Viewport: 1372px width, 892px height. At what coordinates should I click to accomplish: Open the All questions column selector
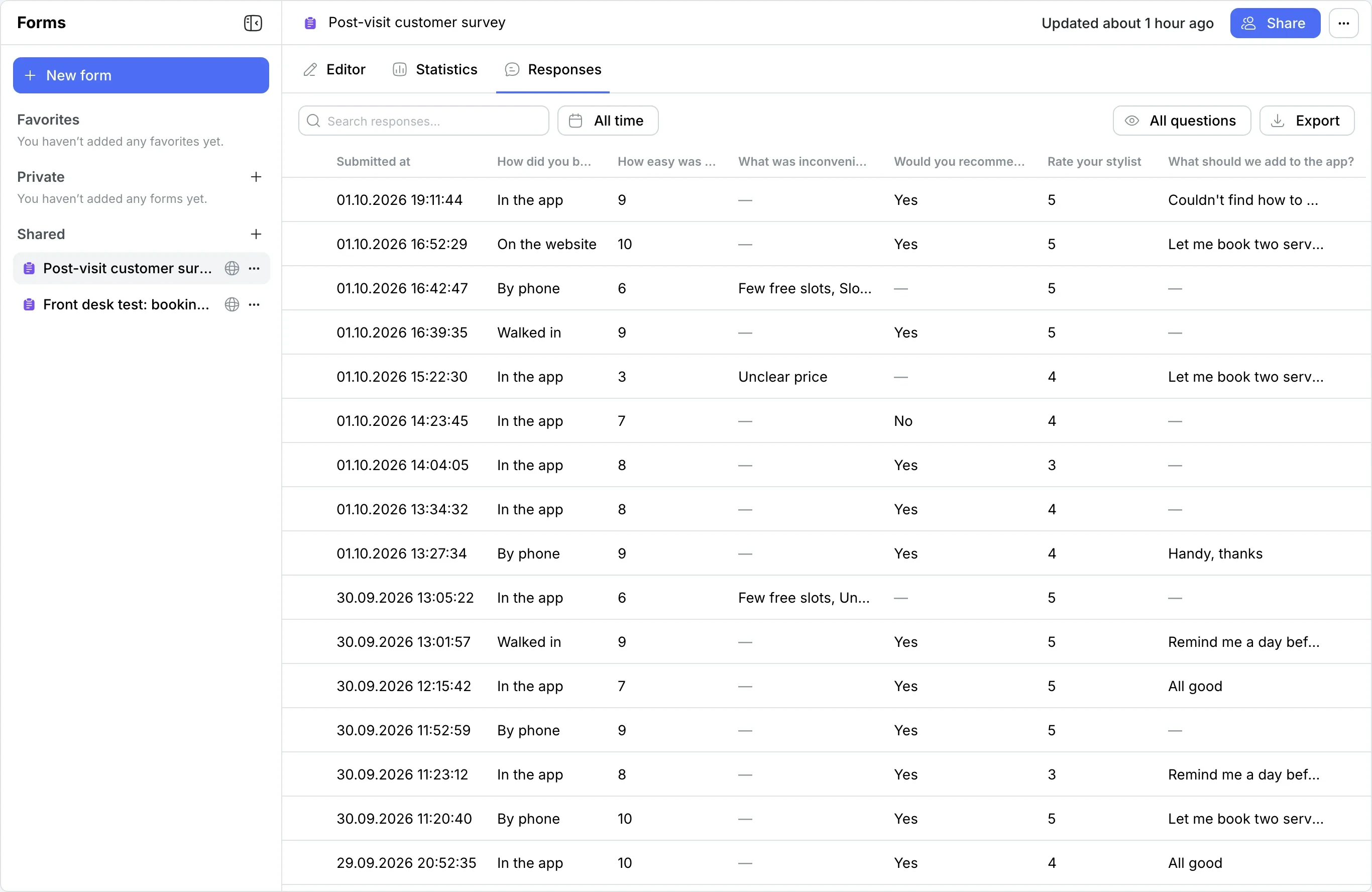(x=1182, y=121)
